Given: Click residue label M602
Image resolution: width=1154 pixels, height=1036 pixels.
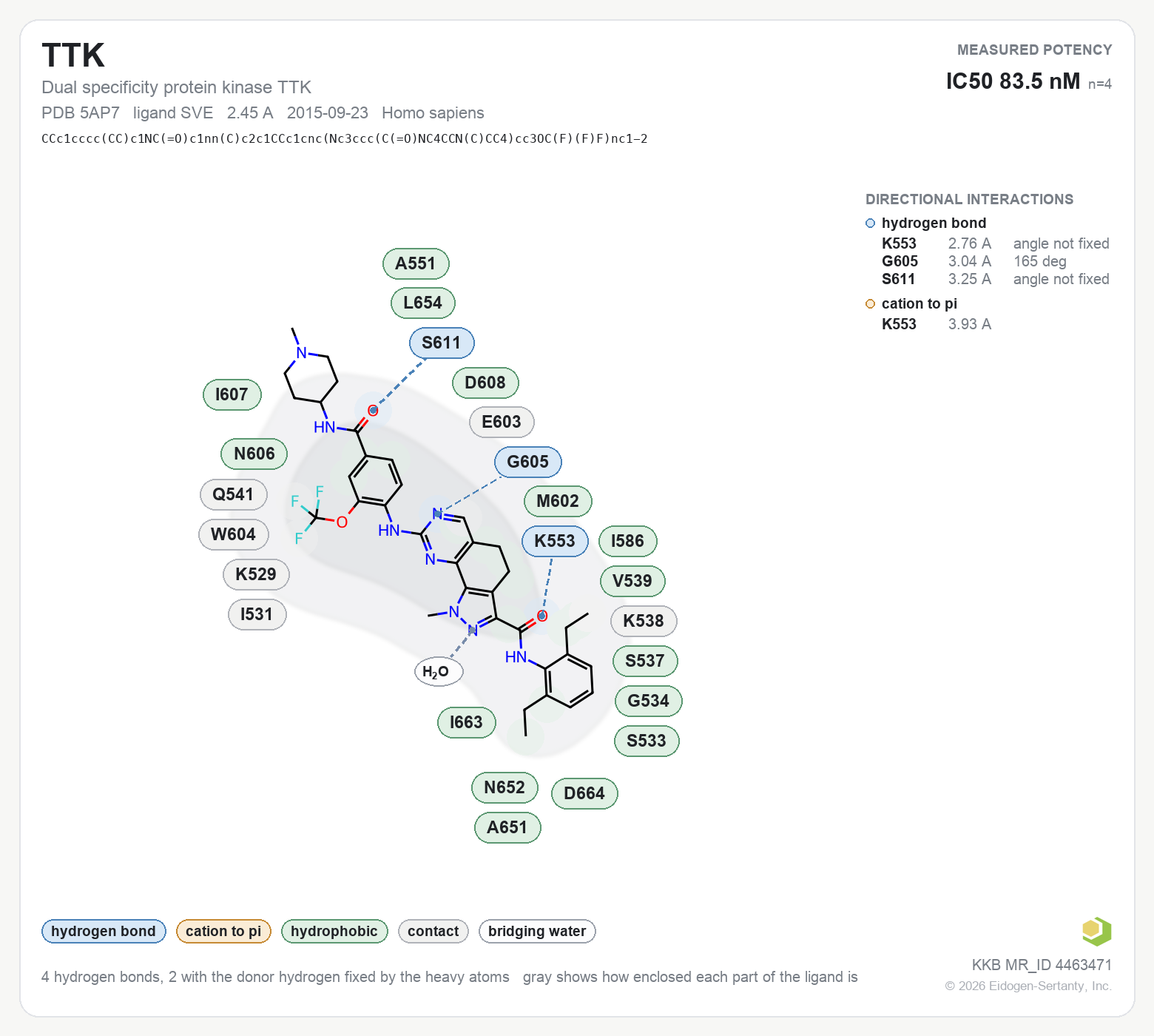Looking at the screenshot, I should [558, 501].
